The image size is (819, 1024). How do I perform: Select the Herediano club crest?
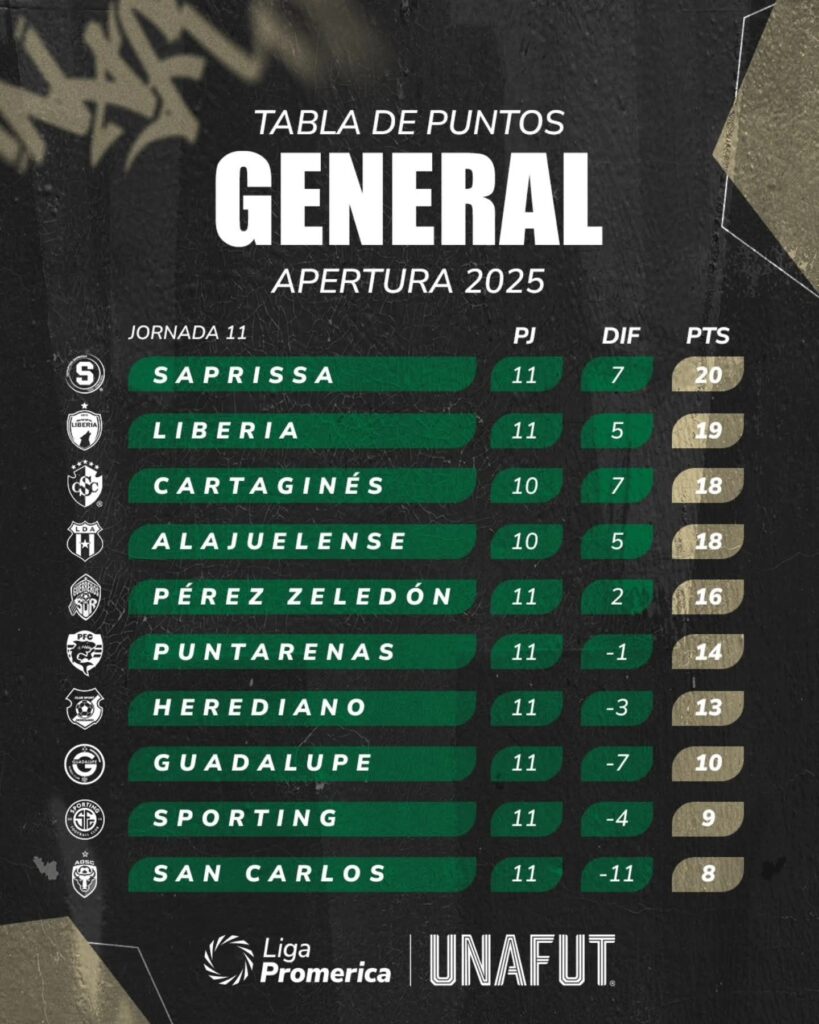[84, 708]
